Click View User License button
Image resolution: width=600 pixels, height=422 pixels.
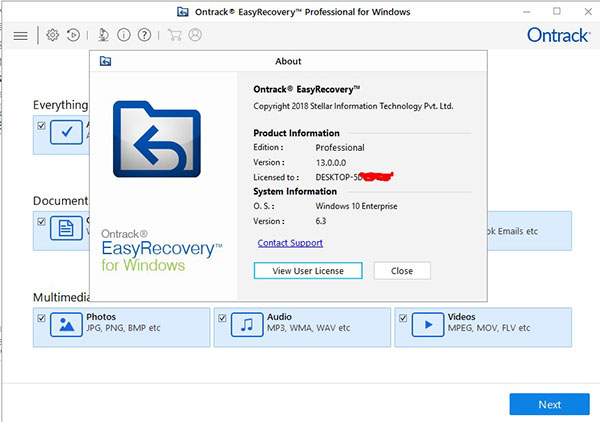pyautogui.click(x=308, y=271)
